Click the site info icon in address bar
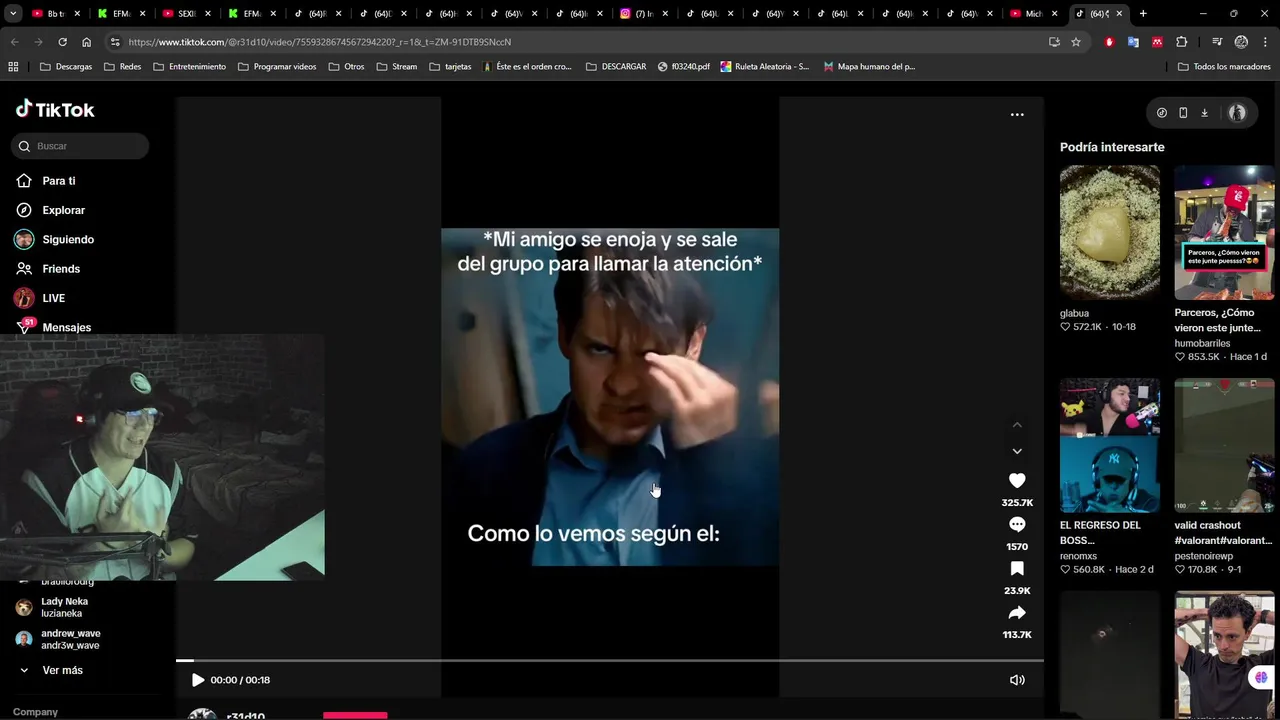Screen dimensions: 1280x720 click(x=115, y=42)
